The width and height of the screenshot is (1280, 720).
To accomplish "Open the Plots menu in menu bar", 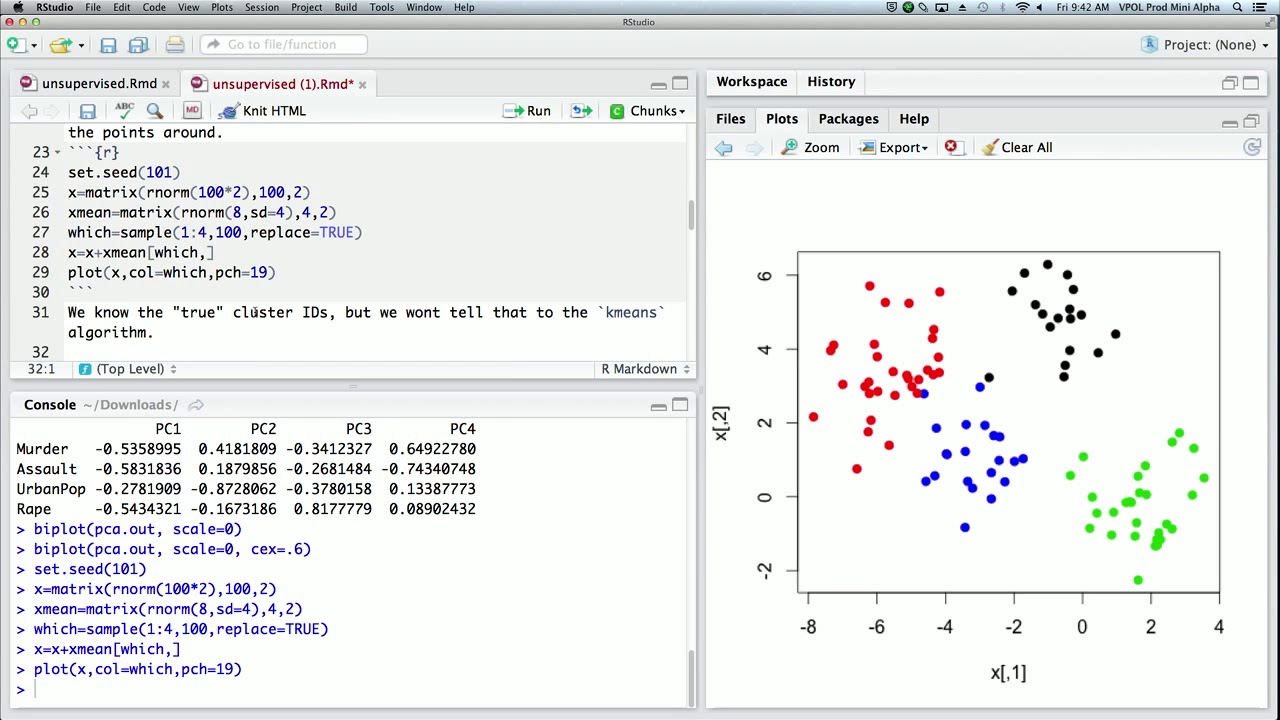I will pyautogui.click(x=222, y=7).
